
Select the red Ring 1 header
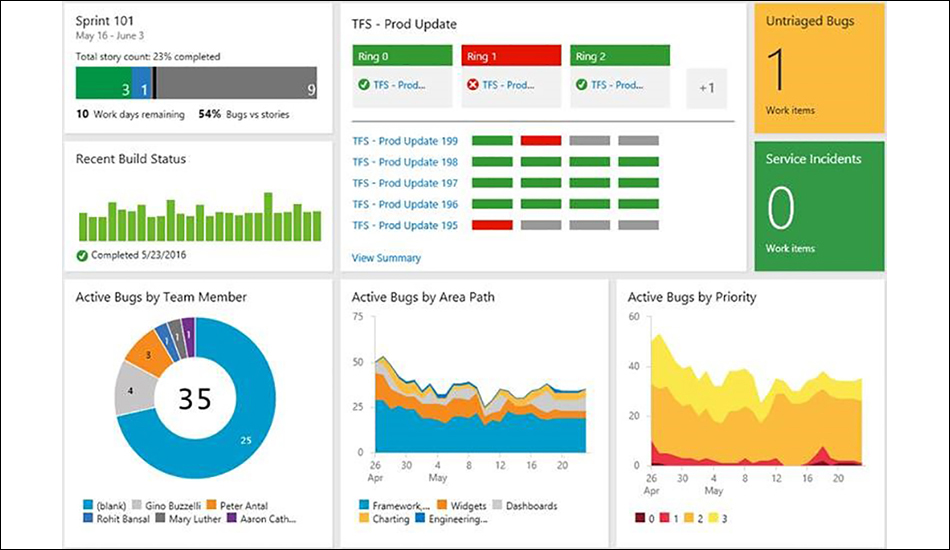[x=511, y=56]
